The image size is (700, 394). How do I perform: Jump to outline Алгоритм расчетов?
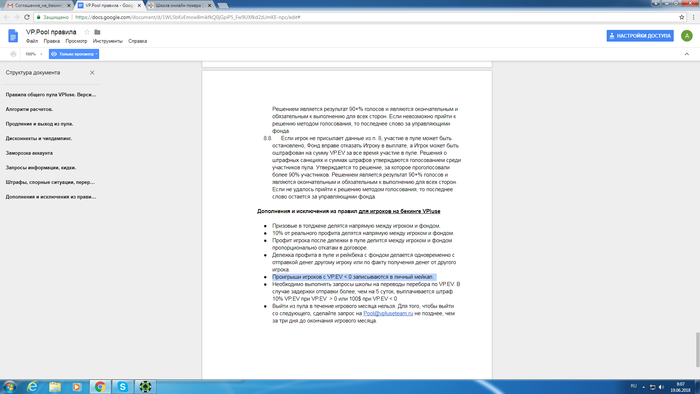pos(29,109)
